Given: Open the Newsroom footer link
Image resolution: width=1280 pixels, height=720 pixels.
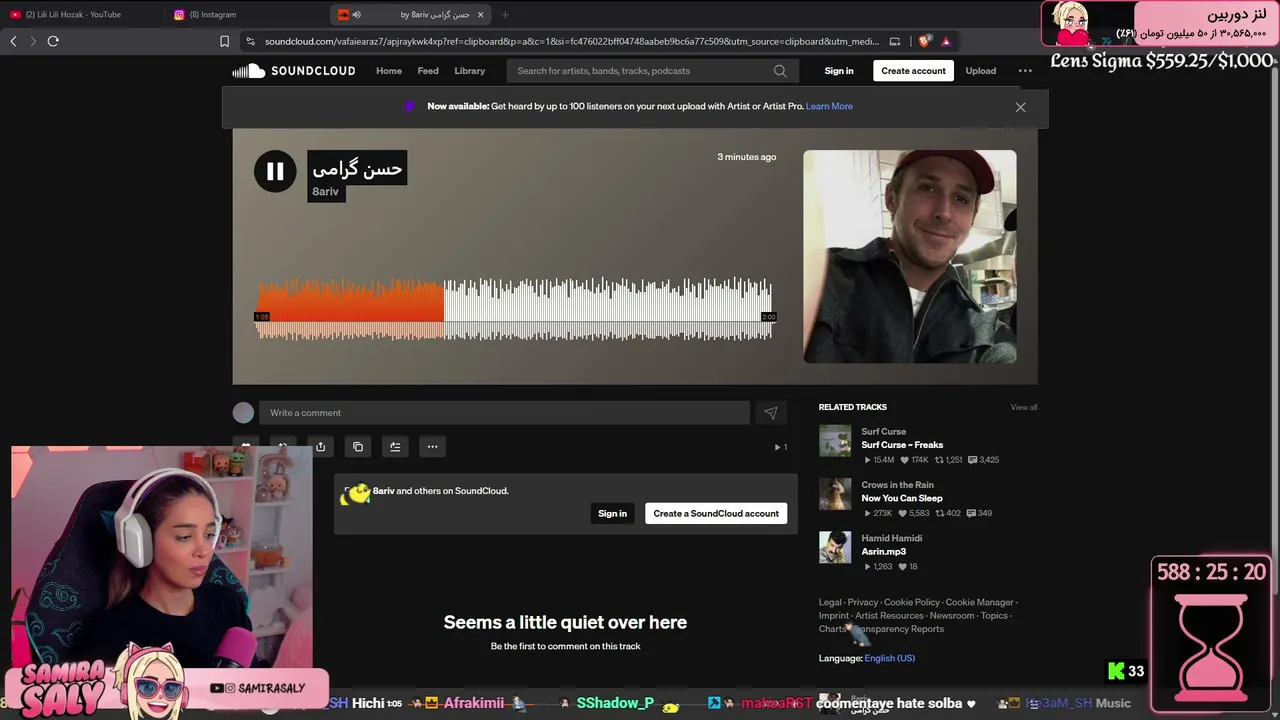Looking at the screenshot, I should (x=952, y=616).
